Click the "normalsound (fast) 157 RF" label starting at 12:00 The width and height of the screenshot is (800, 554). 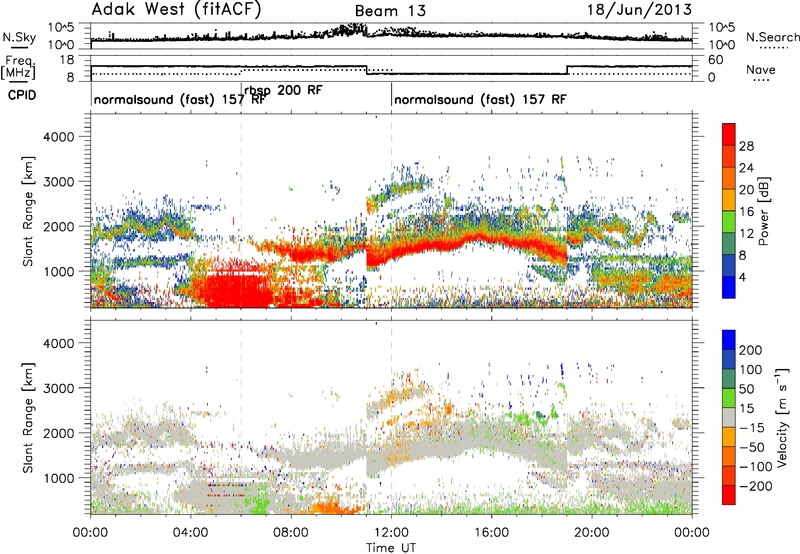[480, 99]
